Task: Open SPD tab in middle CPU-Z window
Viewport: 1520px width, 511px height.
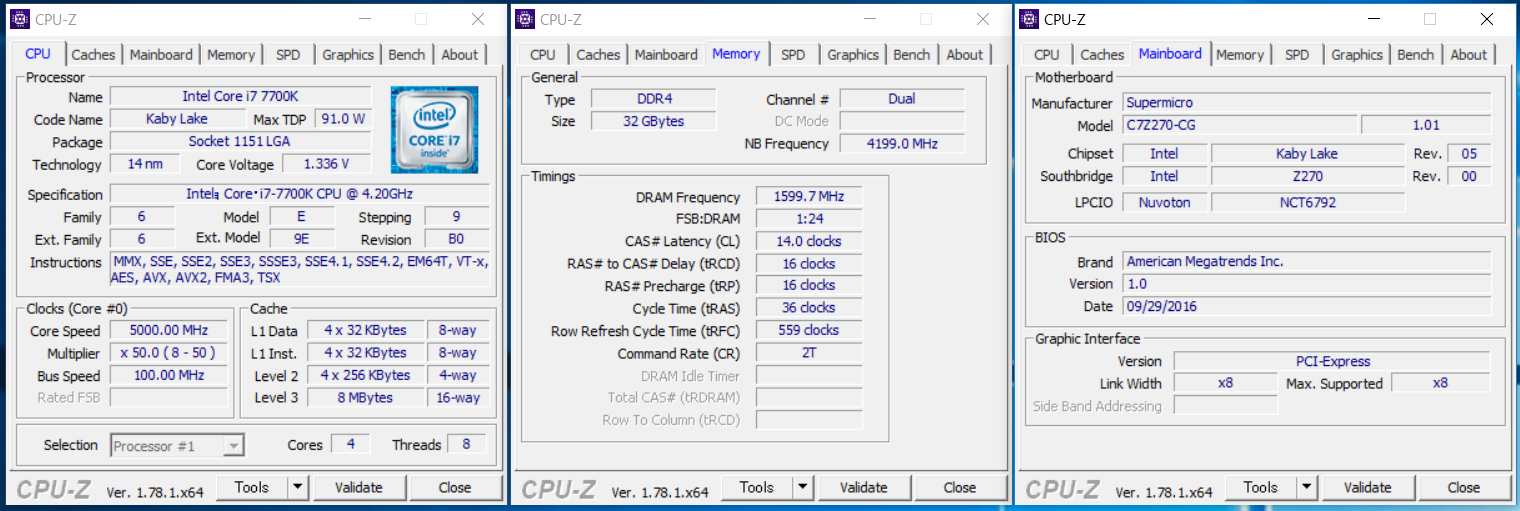Action: pyautogui.click(x=793, y=55)
